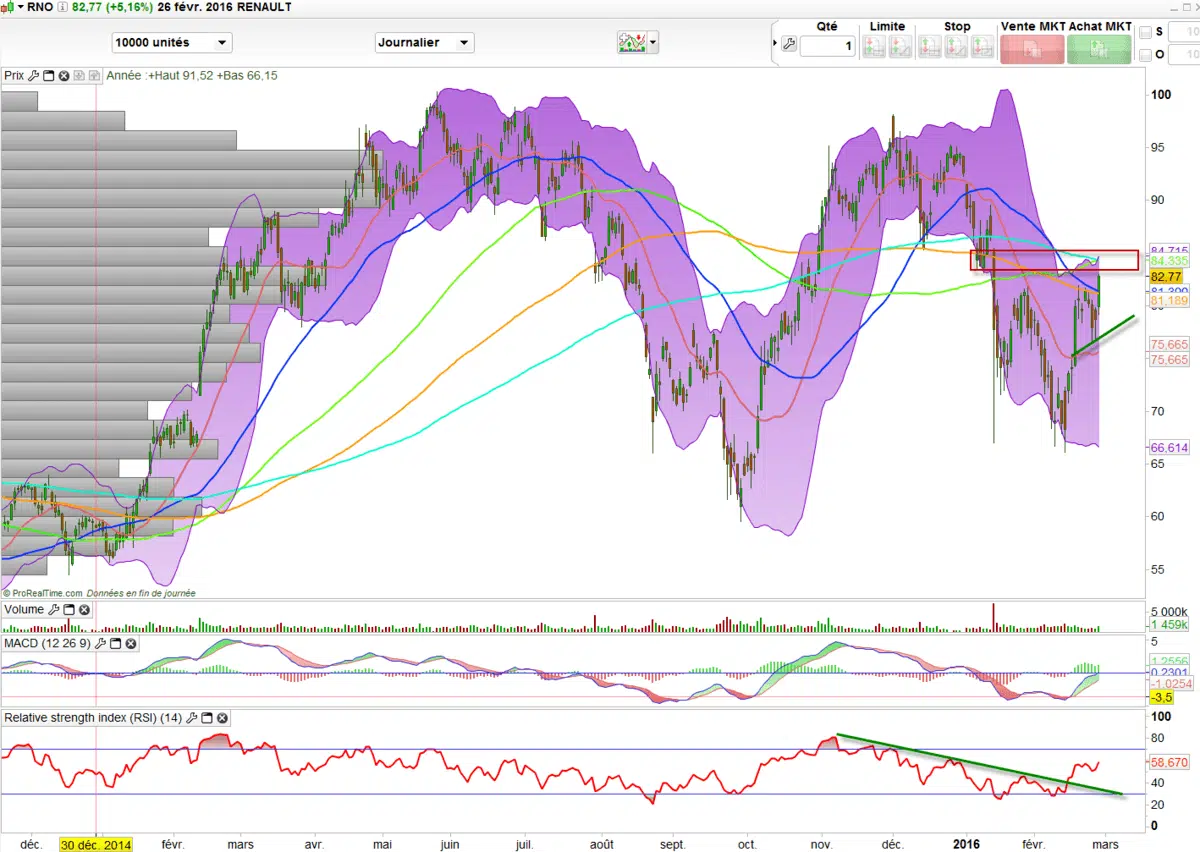
Task: Open trading panel wrench settings near Qté
Action: pos(789,44)
